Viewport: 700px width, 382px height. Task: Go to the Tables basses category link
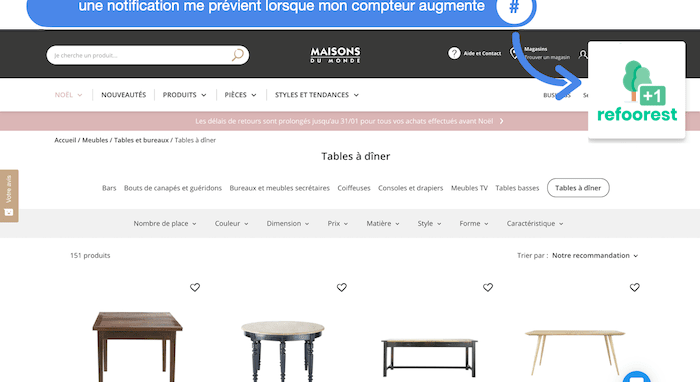pos(517,188)
